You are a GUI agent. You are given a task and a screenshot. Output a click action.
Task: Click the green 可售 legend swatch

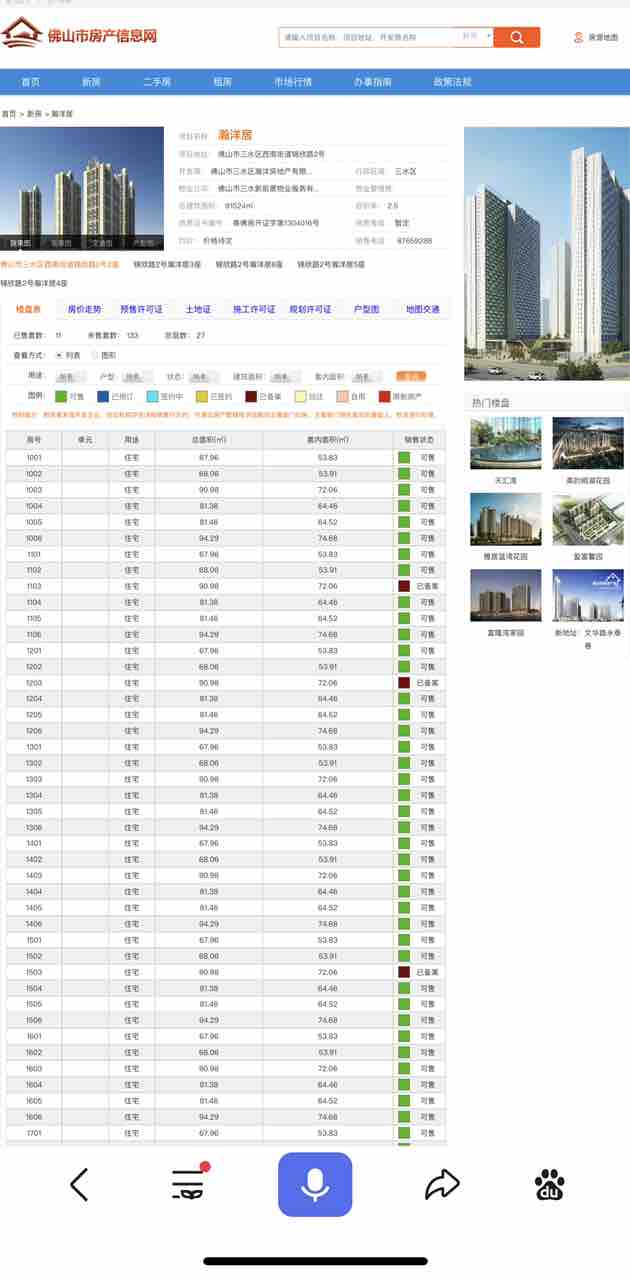60,397
